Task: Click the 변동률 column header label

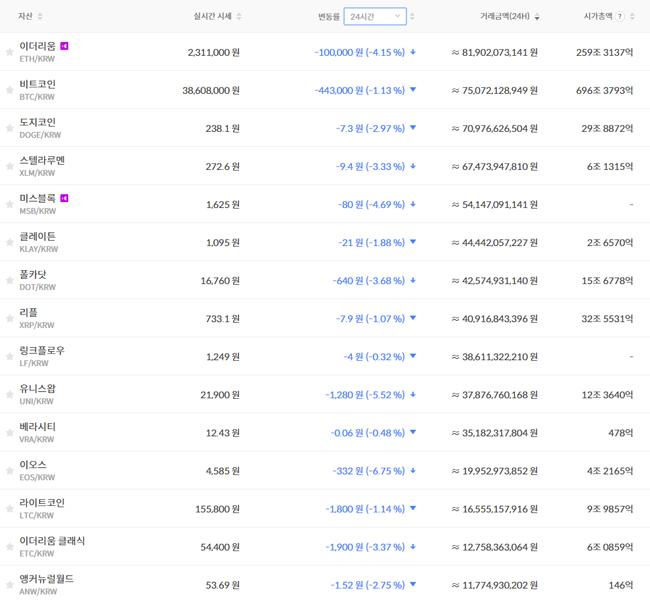Action: tap(328, 17)
